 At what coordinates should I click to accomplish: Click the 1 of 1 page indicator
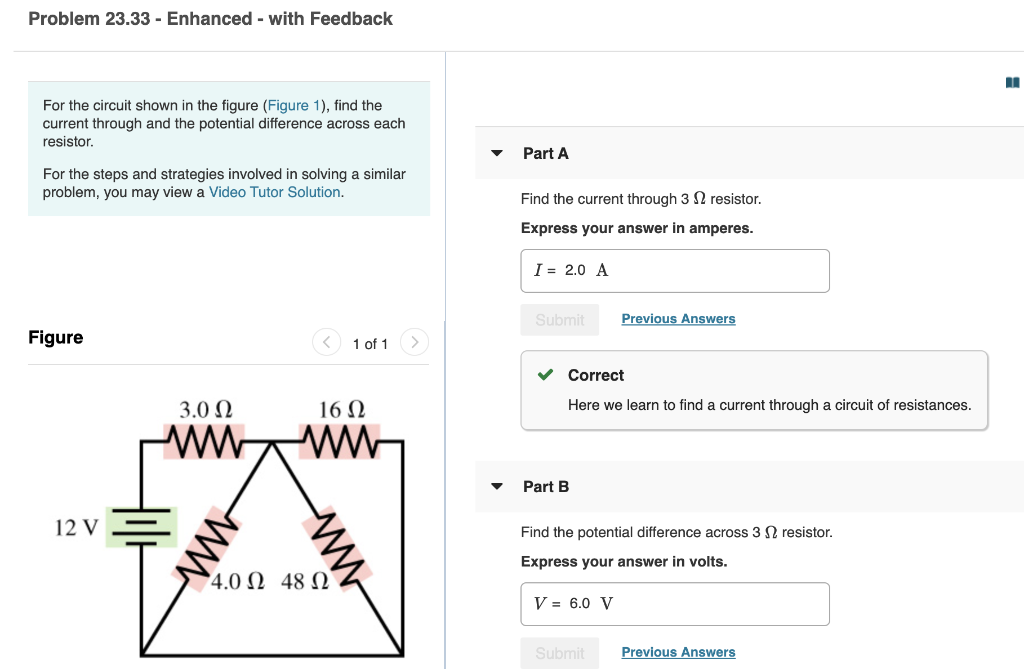370,343
